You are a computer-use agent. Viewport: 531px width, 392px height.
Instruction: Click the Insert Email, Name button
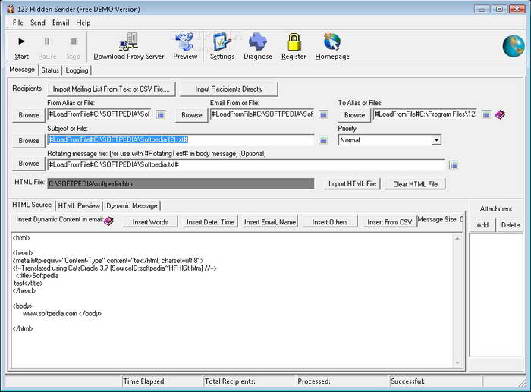(x=270, y=222)
